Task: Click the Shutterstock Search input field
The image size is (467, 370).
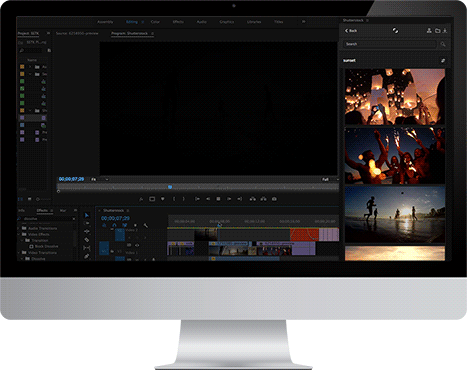Action: (390, 44)
